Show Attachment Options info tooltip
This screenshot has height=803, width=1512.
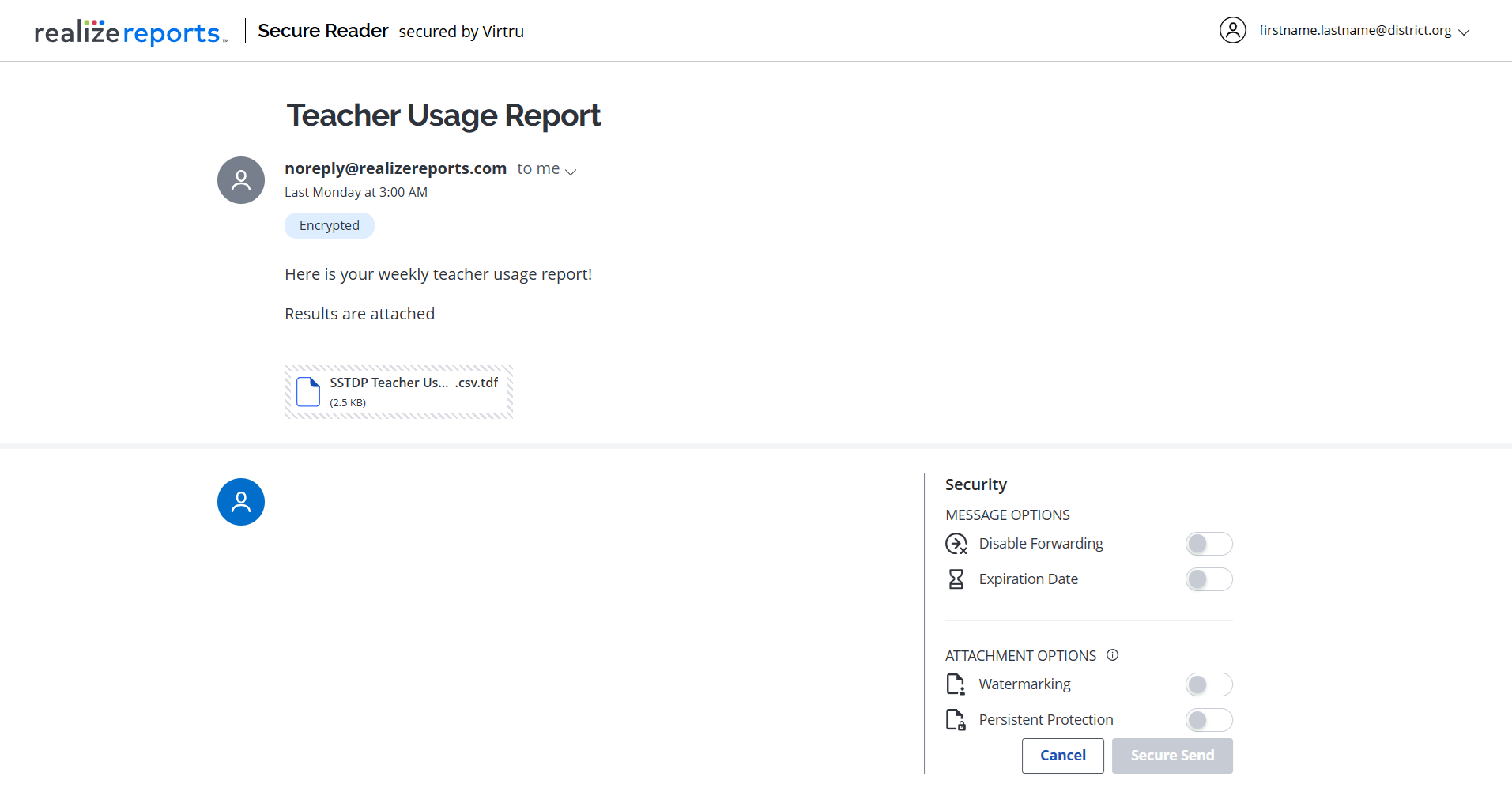(1113, 655)
